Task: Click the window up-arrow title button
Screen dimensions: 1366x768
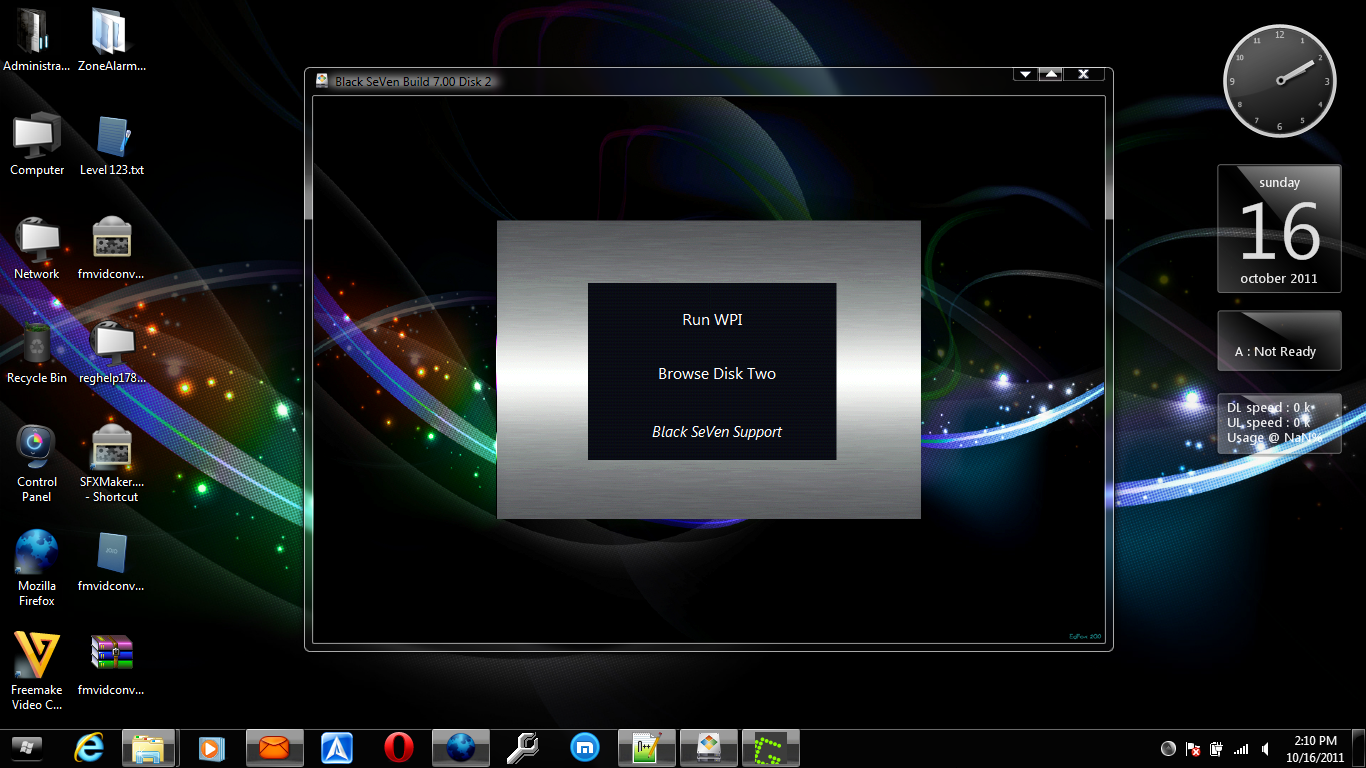Action: pyautogui.click(x=1051, y=74)
